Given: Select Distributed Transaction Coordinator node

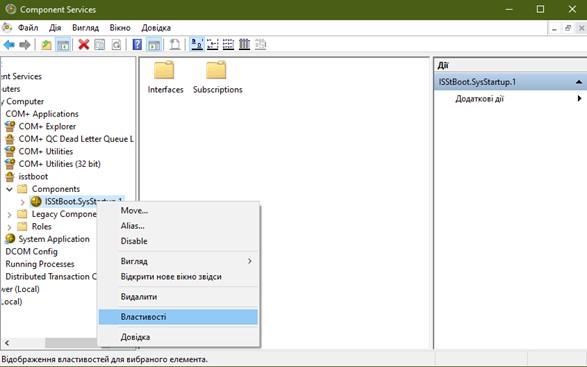Looking at the screenshot, I should 51,276.
